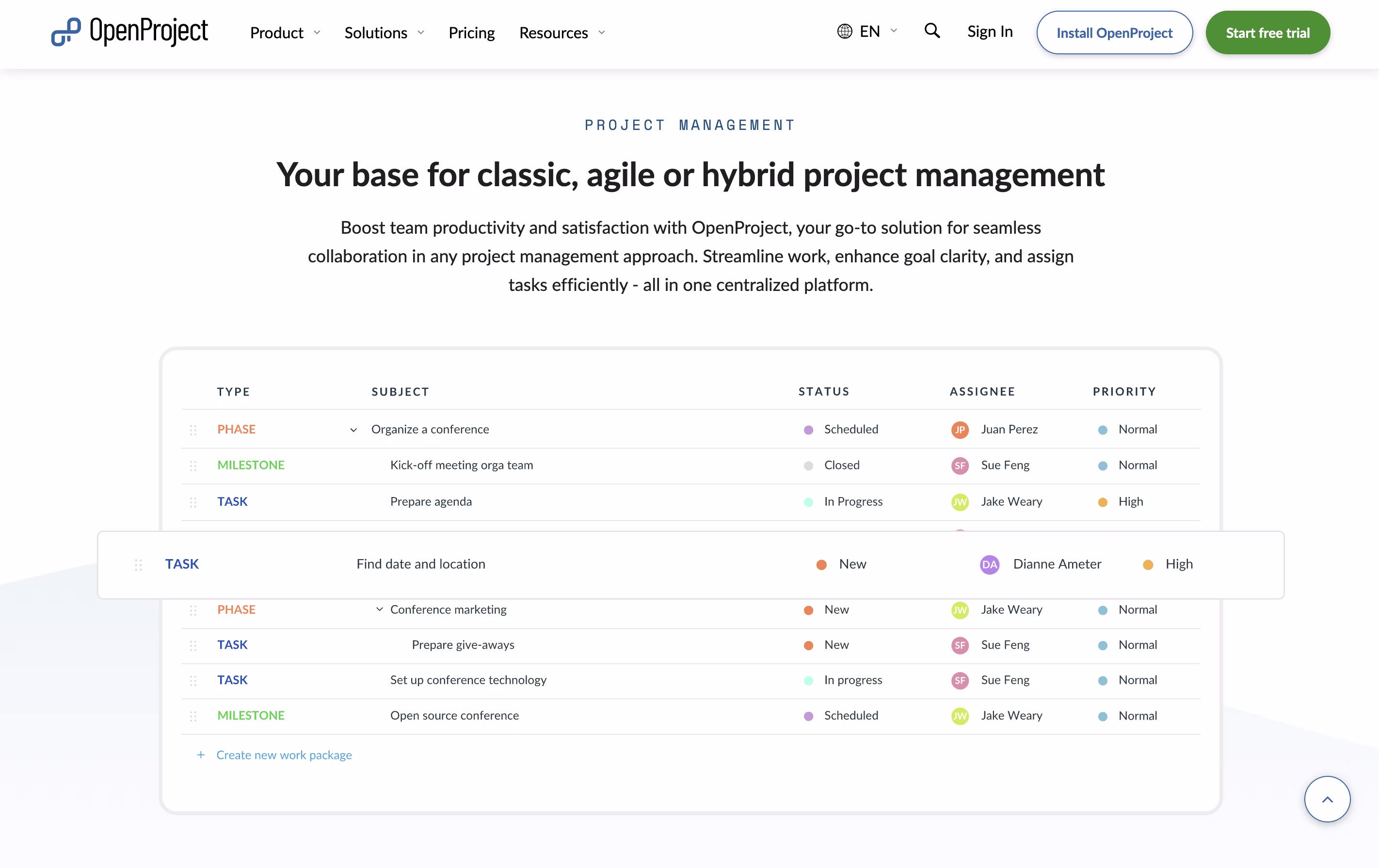Image resolution: width=1379 pixels, height=868 pixels.
Task: Open the Product menu
Action: click(285, 32)
